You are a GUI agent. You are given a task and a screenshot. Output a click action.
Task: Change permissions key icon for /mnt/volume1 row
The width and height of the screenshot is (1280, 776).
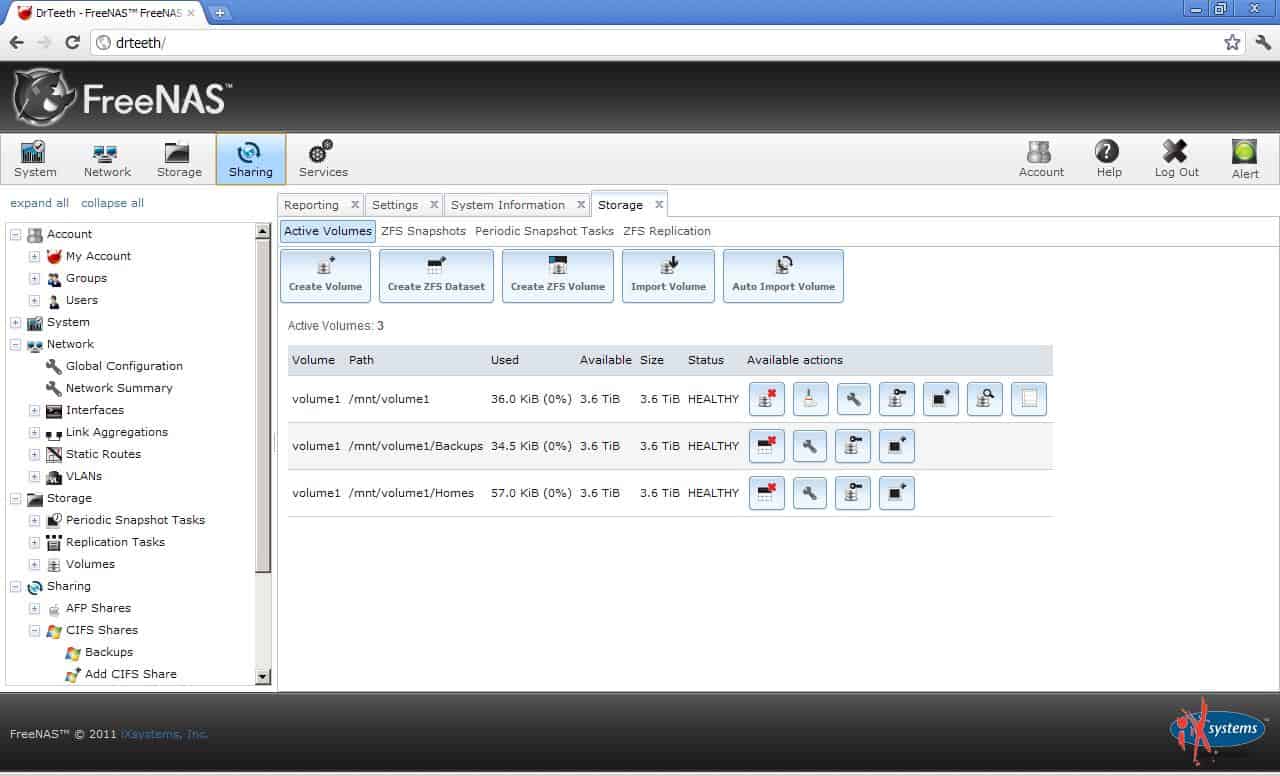pyautogui.click(x=897, y=399)
